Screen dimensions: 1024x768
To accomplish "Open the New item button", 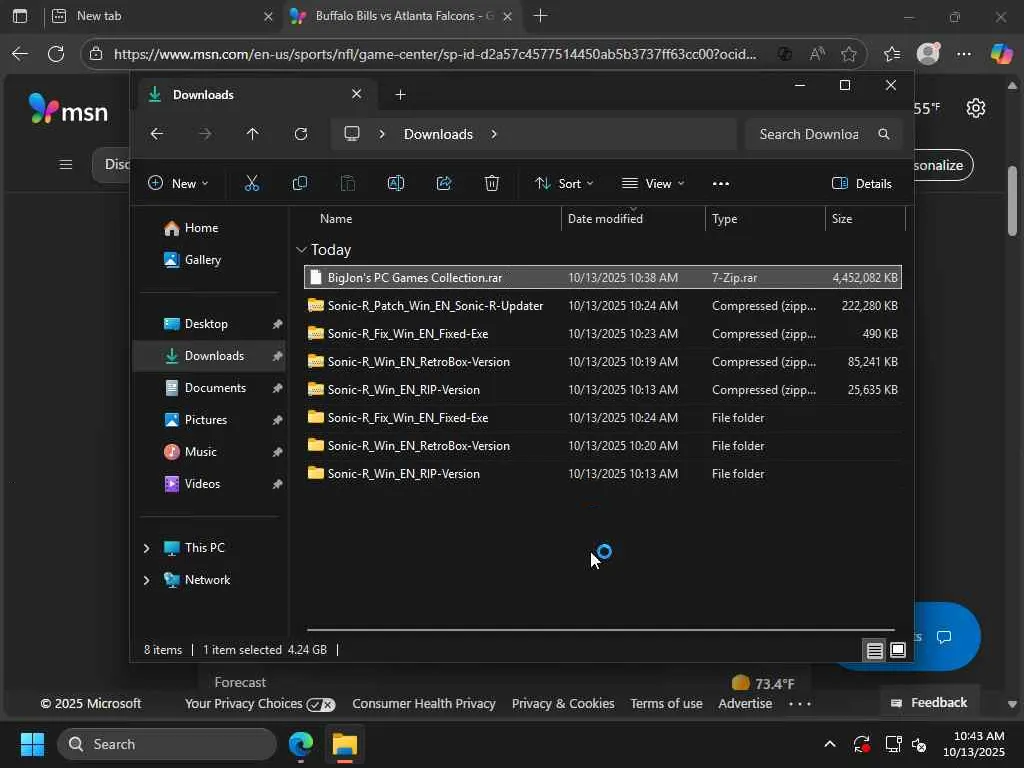I will pyautogui.click(x=178, y=183).
